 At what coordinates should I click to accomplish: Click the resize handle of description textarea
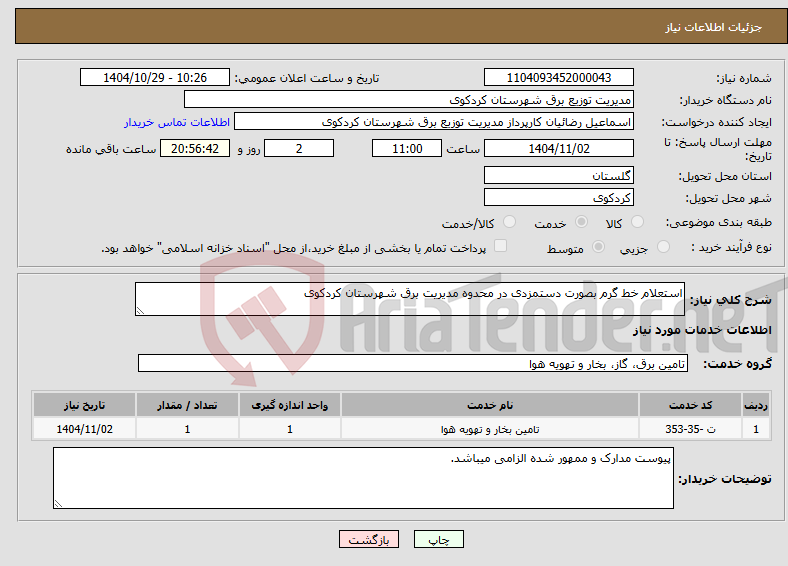140,311
